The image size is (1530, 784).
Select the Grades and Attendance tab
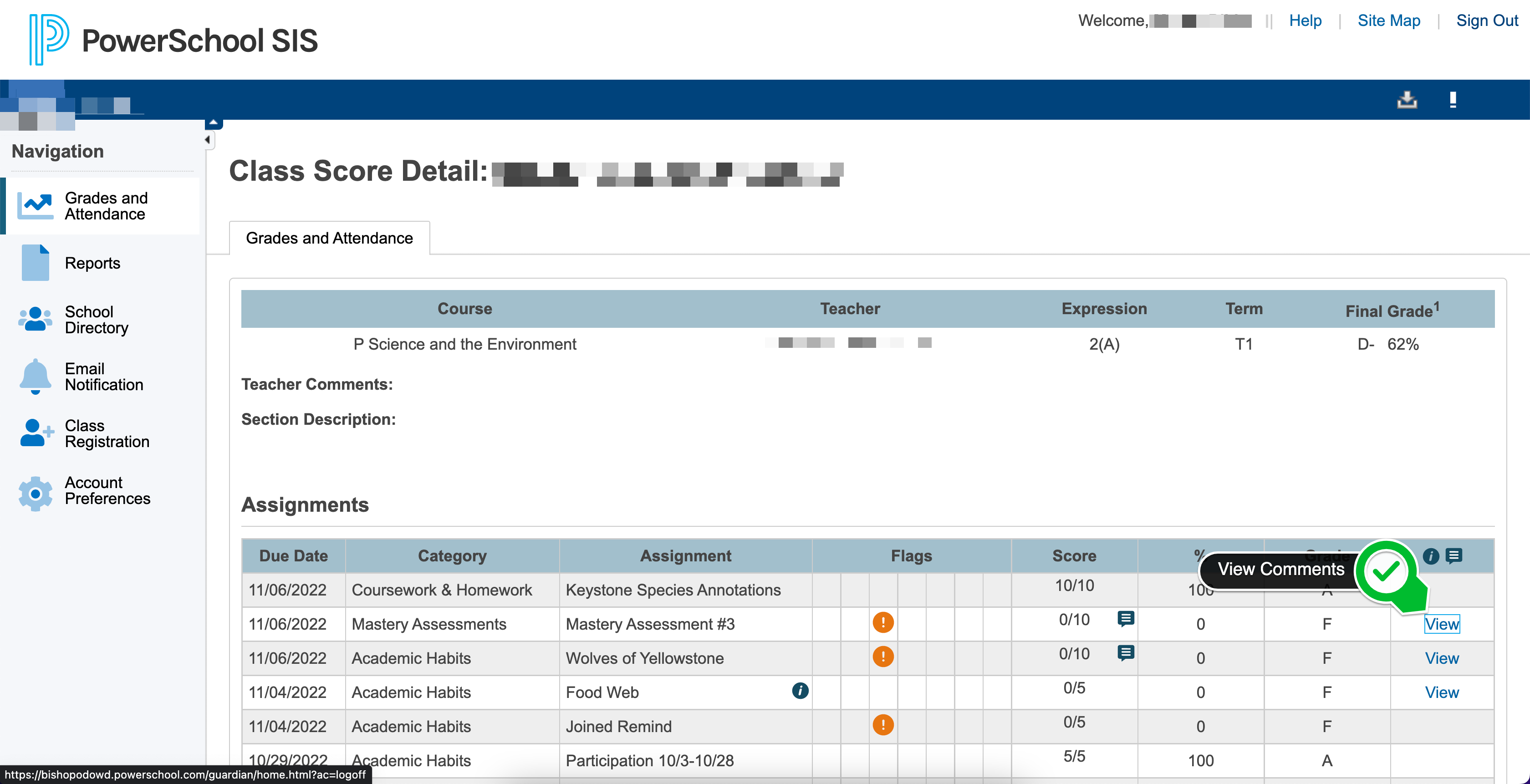click(x=329, y=238)
